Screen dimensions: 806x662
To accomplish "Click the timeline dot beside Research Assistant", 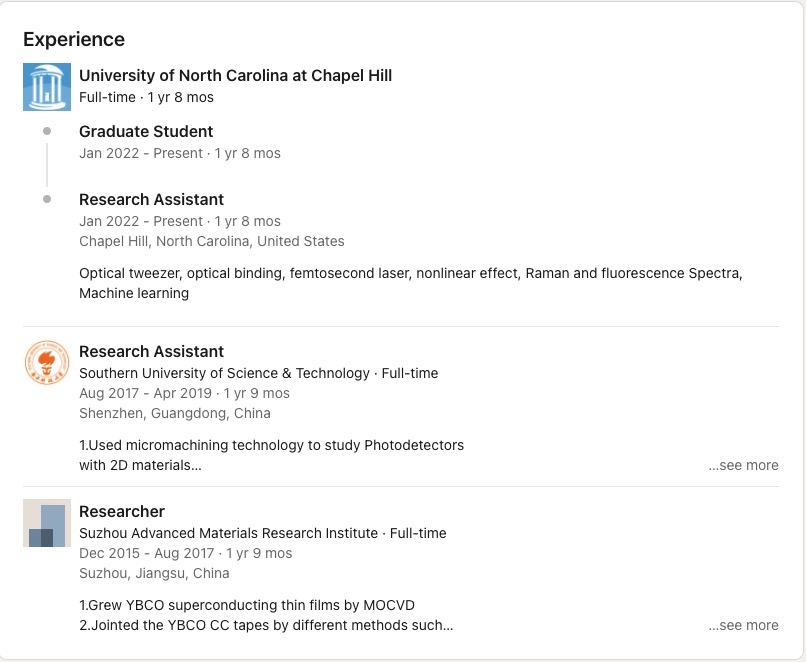I will pos(47,199).
